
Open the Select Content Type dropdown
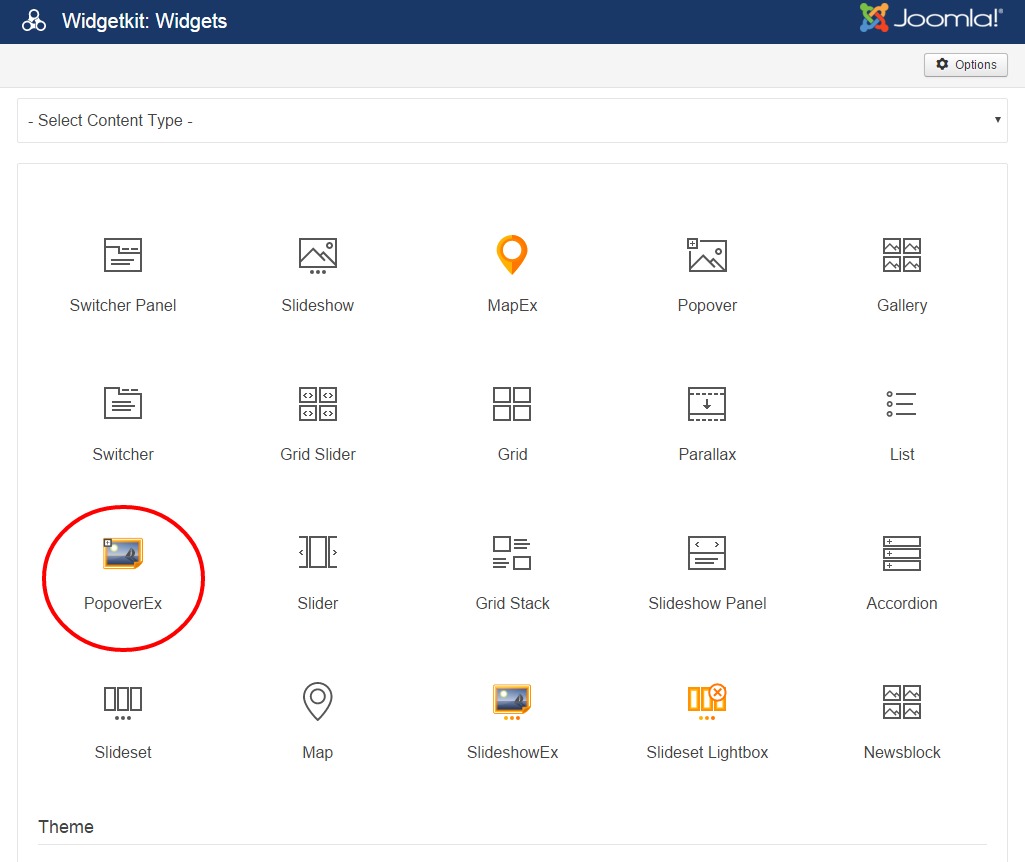512,120
